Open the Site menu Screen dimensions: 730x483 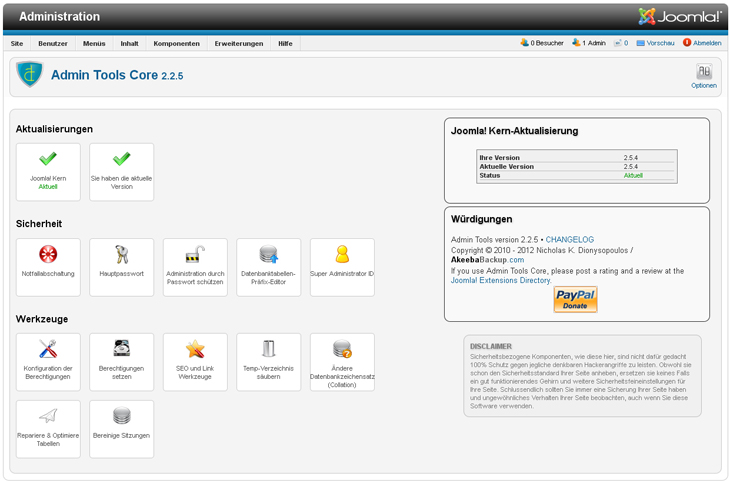[x=17, y=43]
